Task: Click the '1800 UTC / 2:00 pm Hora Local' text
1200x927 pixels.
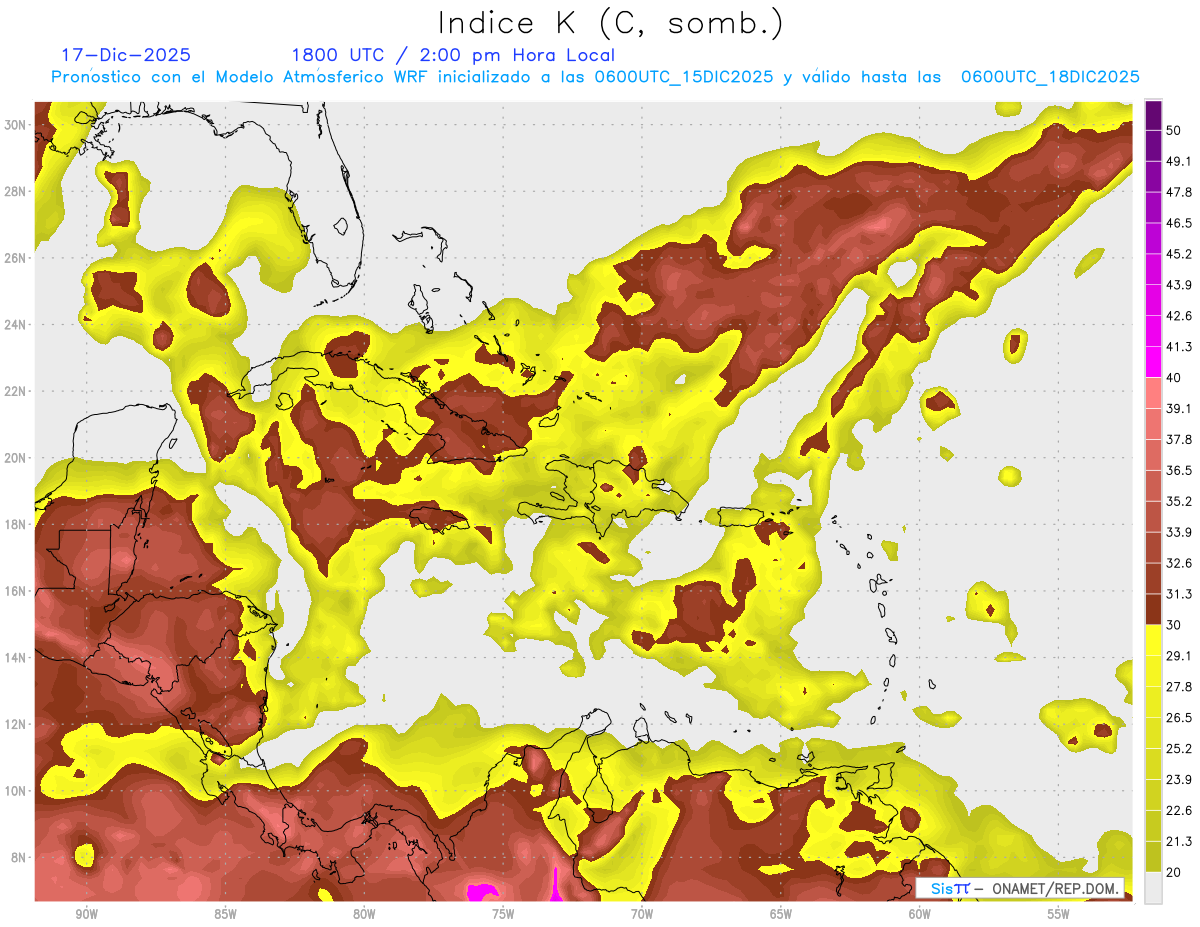Action: coord(453,55)
